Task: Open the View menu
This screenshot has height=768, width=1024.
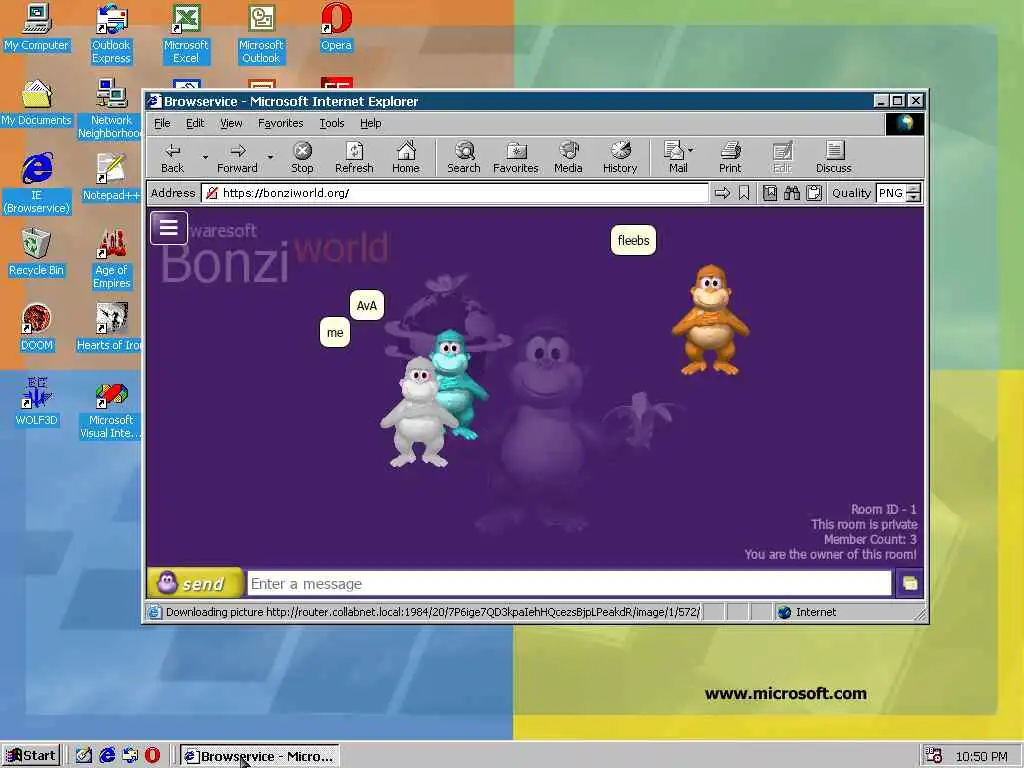Action: 231,123
